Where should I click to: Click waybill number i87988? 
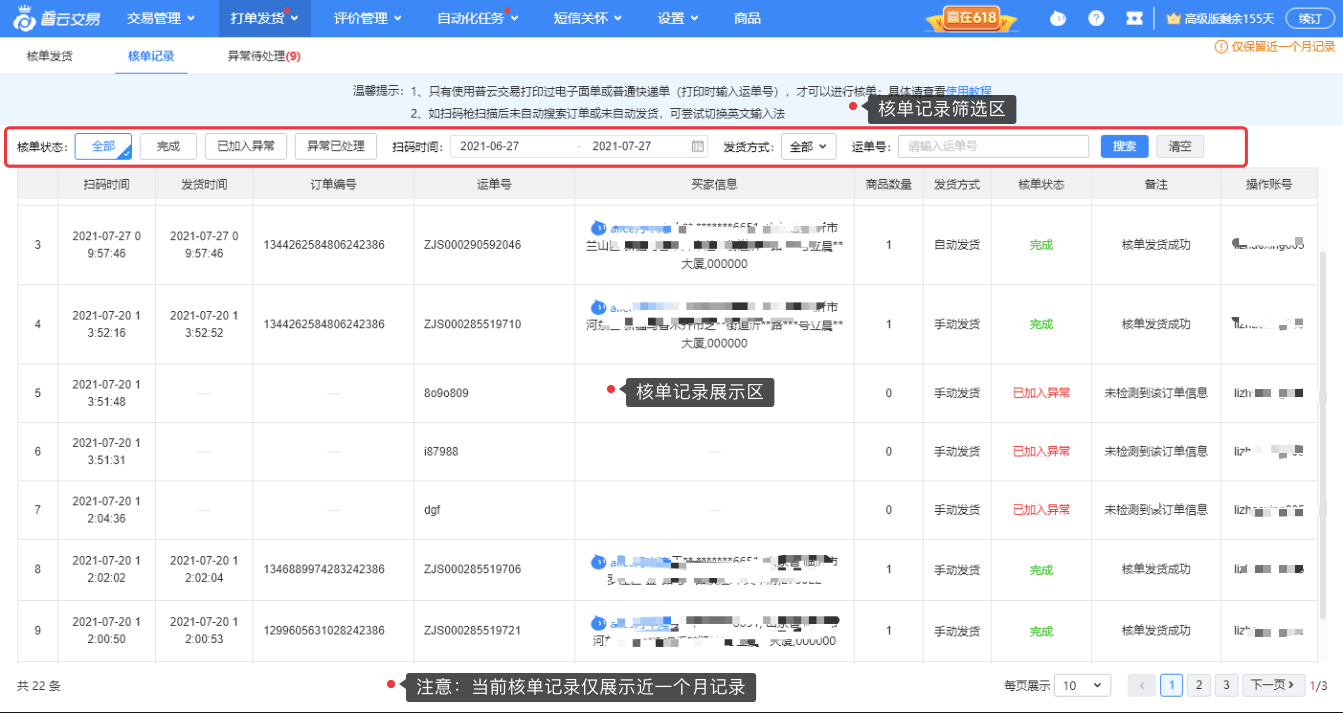pyautogui.click(x=441, y=452)
